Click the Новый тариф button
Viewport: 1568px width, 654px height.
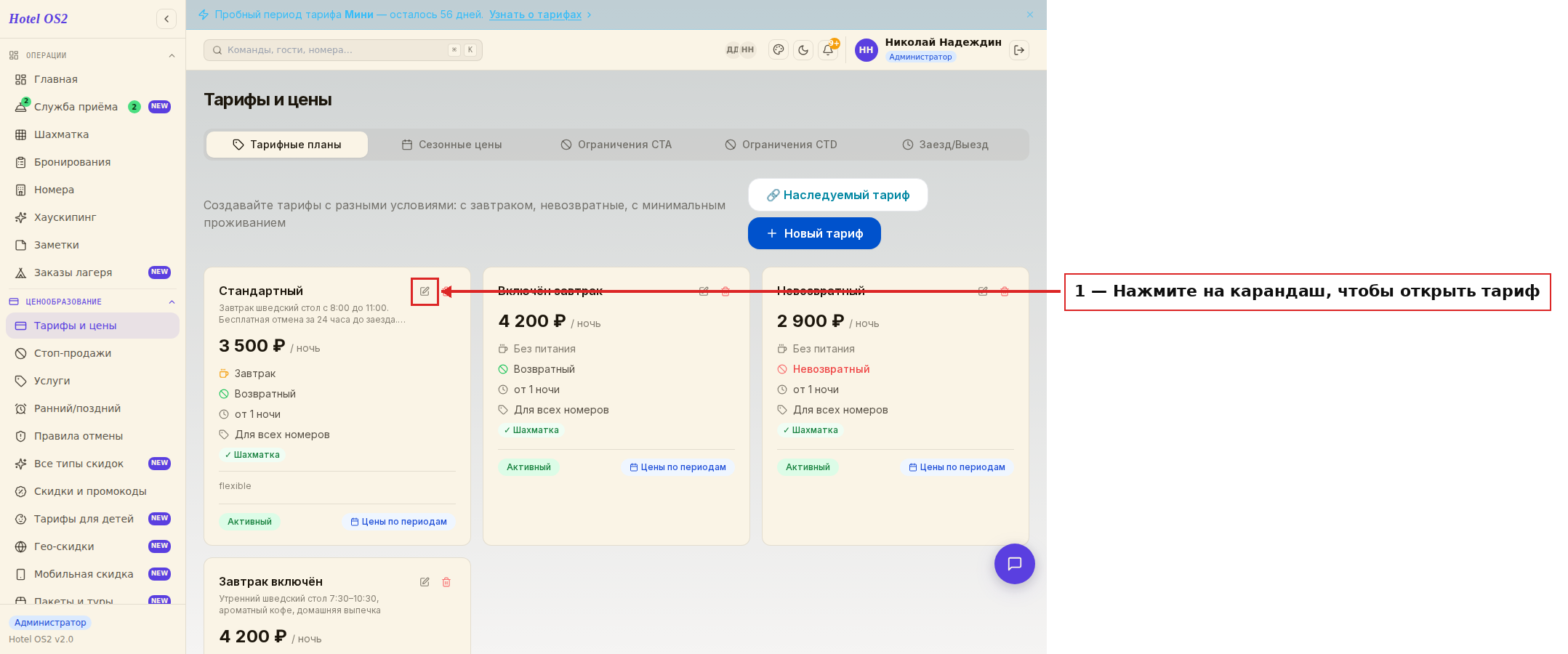coord(814,233)
